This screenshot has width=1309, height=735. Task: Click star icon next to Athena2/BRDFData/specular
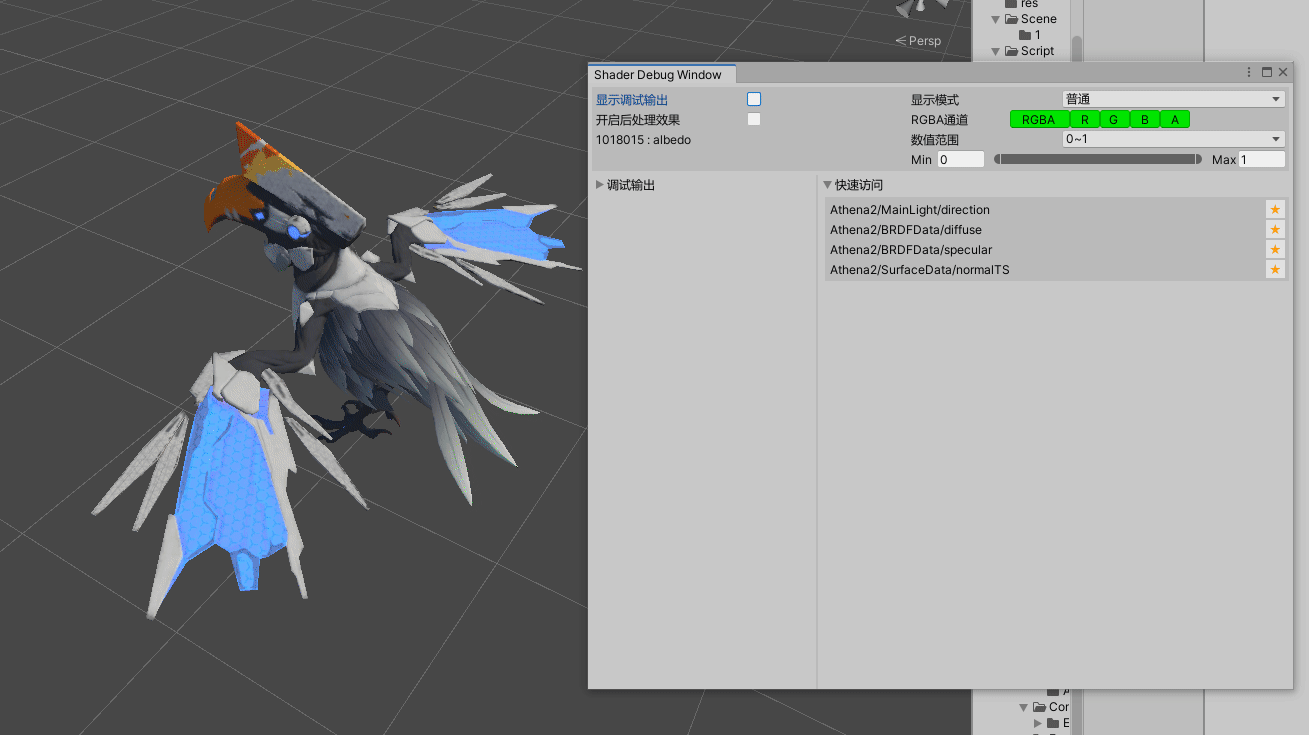tap(1274, 250)
